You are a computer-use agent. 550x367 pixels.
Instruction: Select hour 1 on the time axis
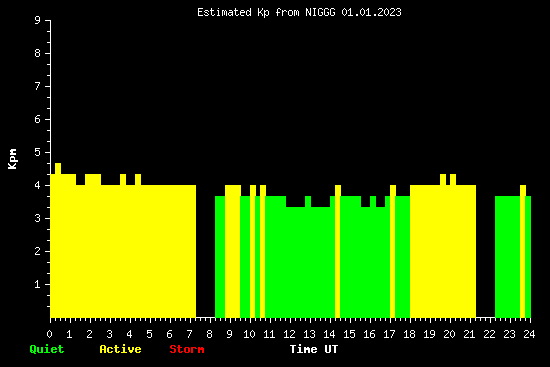point(69,334)
